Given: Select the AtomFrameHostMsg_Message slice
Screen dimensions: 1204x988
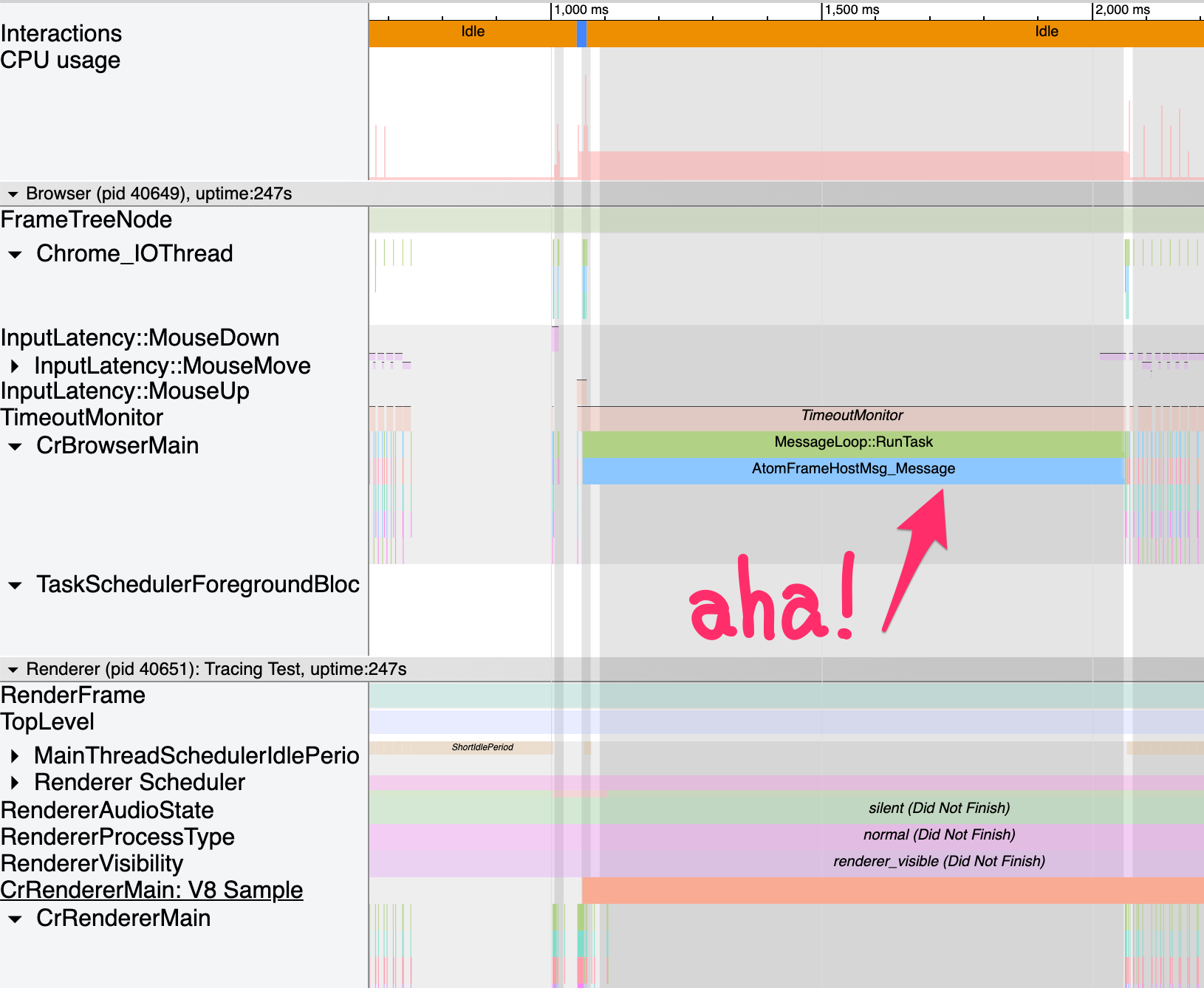Looking at the screenshot, I should click(853, 470).
